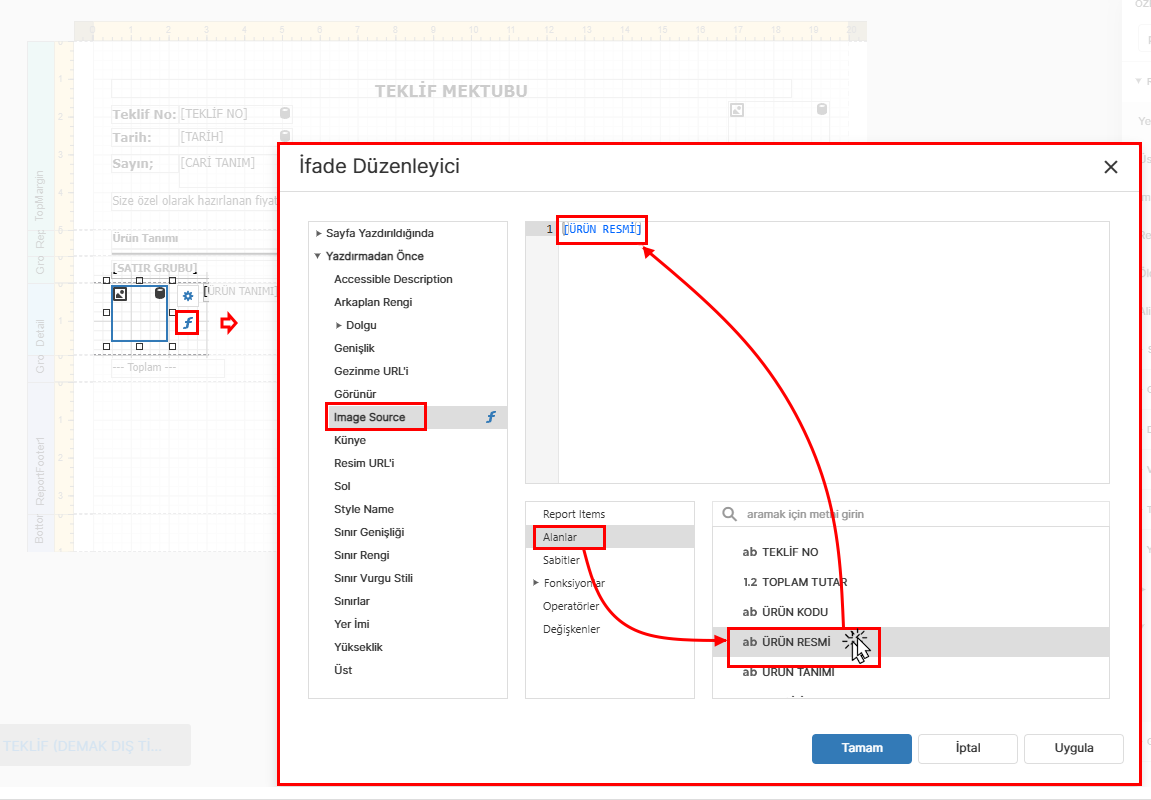Select Genişlik property
The height and width of the screenshot is (800, 1151).
pyautogui.click(x=355, y=348)
